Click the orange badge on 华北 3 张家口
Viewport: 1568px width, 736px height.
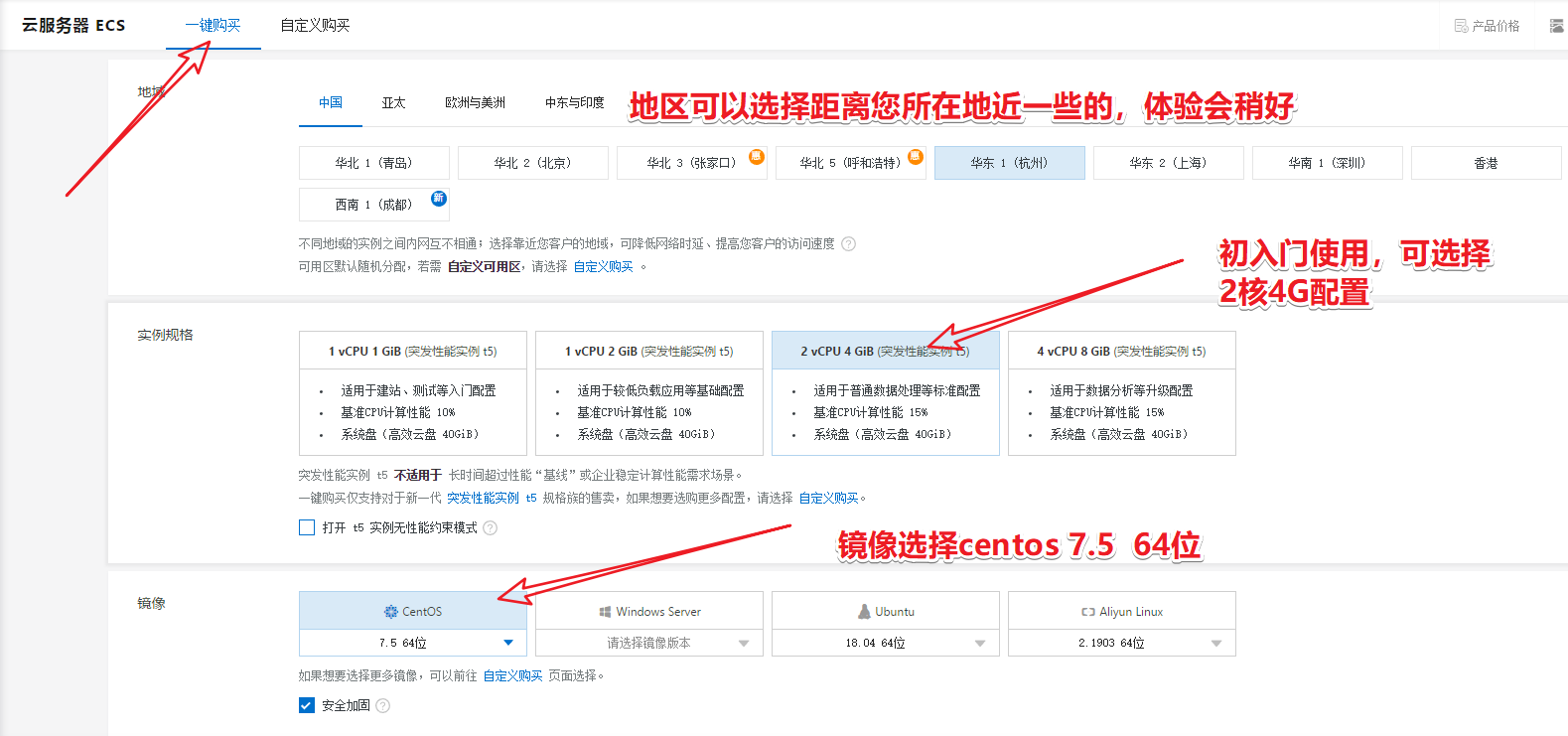[757, 156]
